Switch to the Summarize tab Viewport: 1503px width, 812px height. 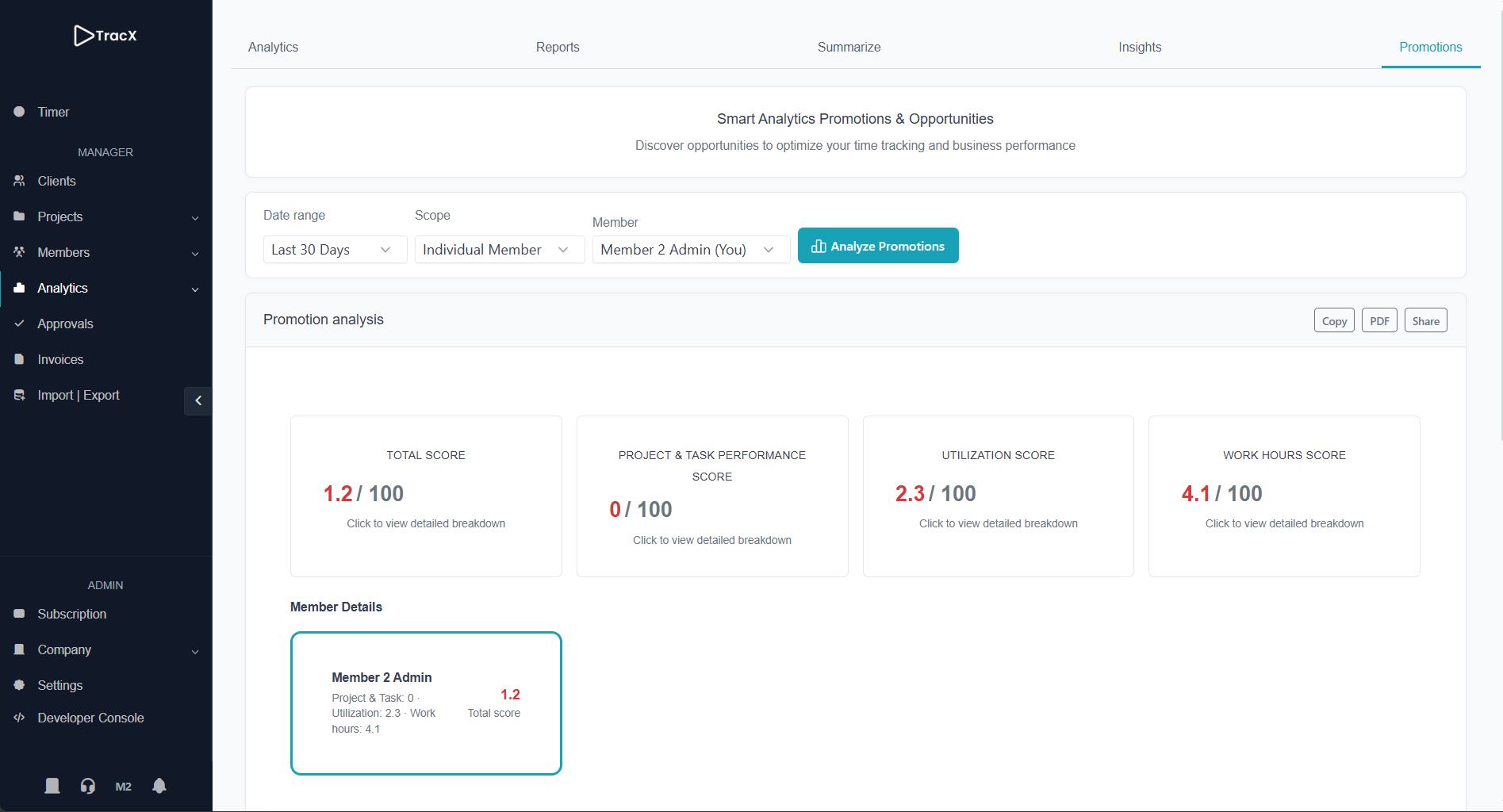(x=849, y=47)
